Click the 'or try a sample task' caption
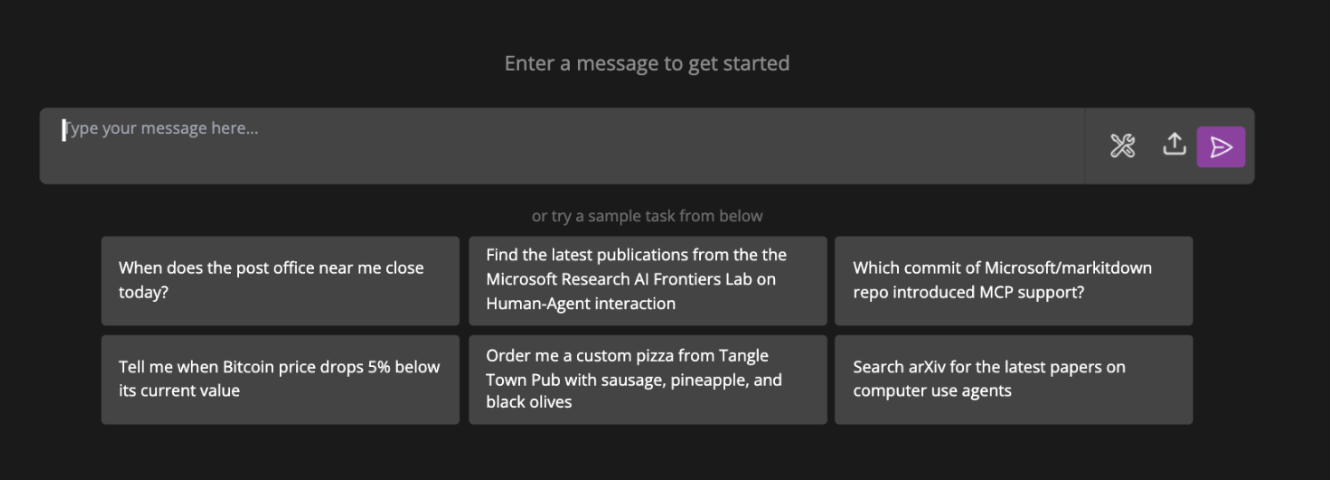The image size is (1330, 480). (x=647, y=216)
